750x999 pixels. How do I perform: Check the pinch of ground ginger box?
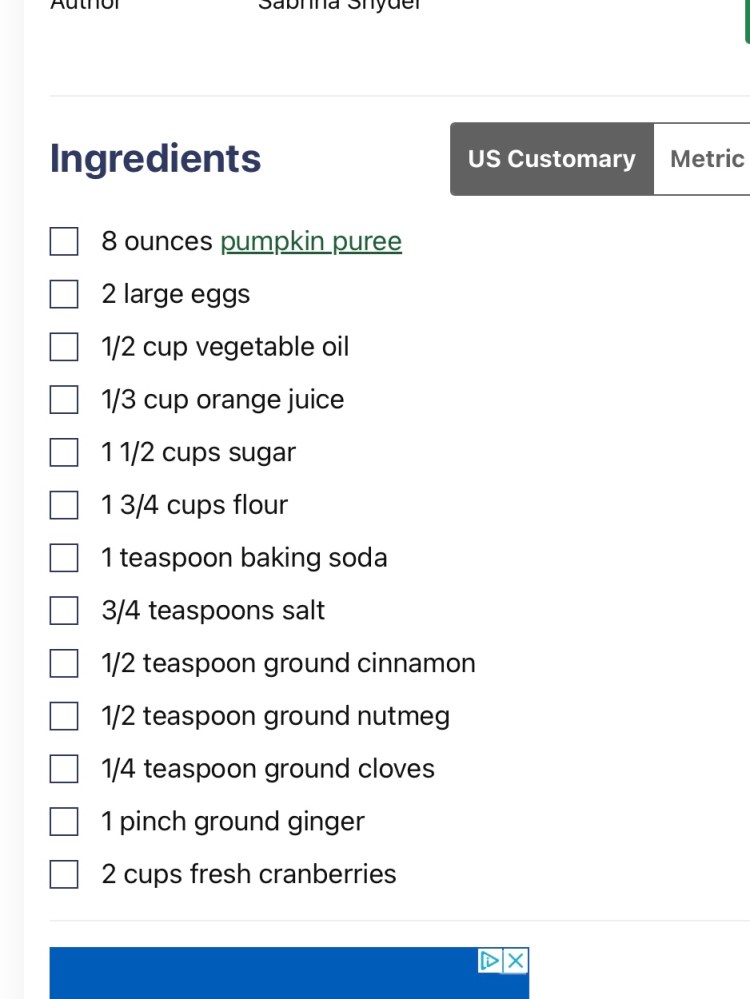pos(64,822)
